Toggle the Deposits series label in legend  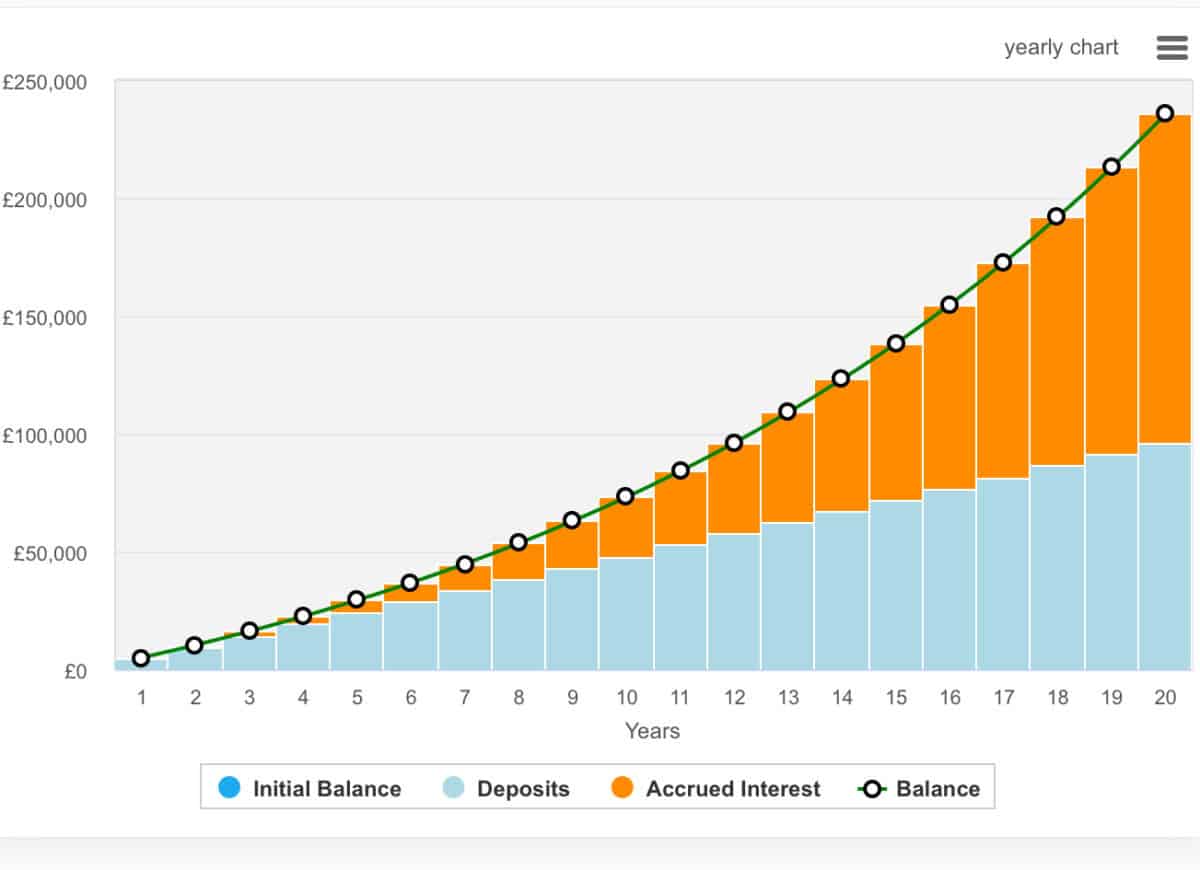point(523,788)
